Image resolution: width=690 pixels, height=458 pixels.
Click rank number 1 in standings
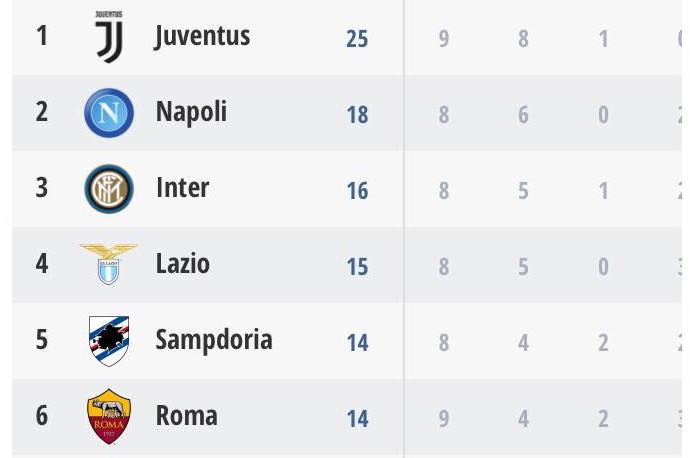[41, 37]
